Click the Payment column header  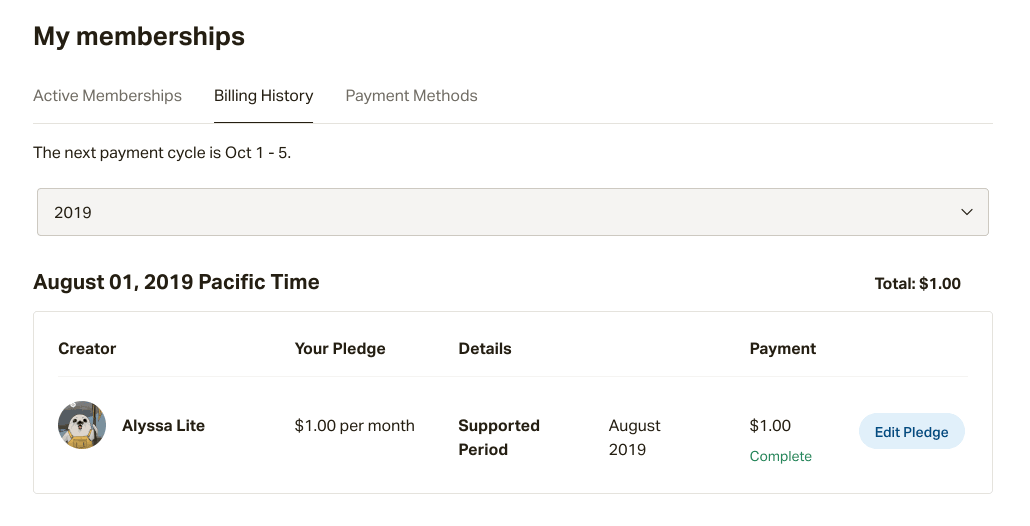(x=783, y=349)
